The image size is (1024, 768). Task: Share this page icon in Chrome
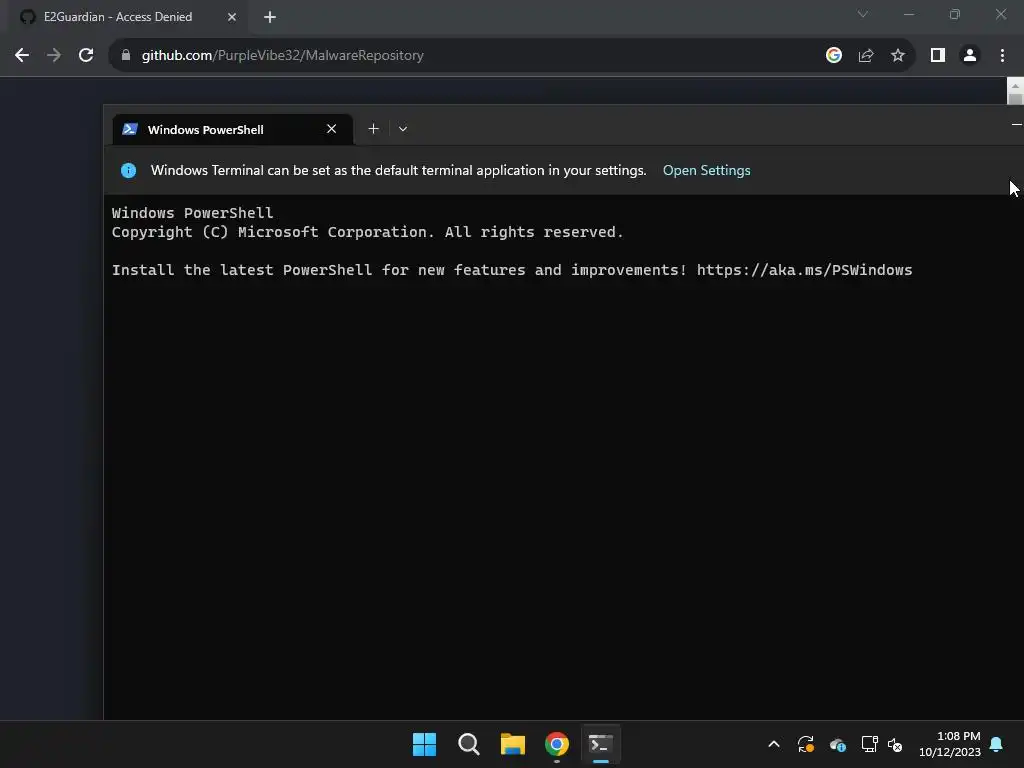click(866, 56)
